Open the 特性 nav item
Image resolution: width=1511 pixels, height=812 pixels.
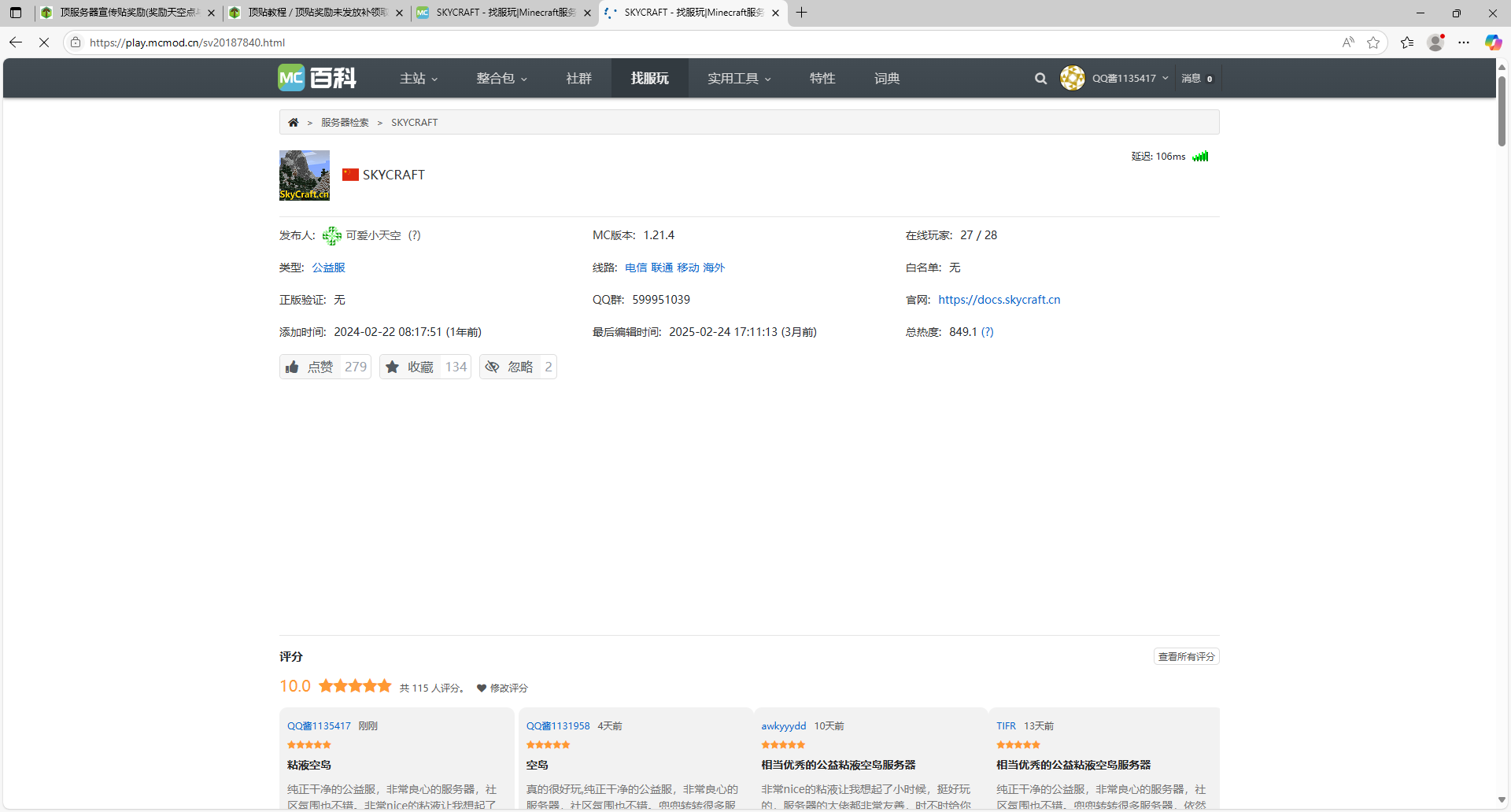point(822,78)
